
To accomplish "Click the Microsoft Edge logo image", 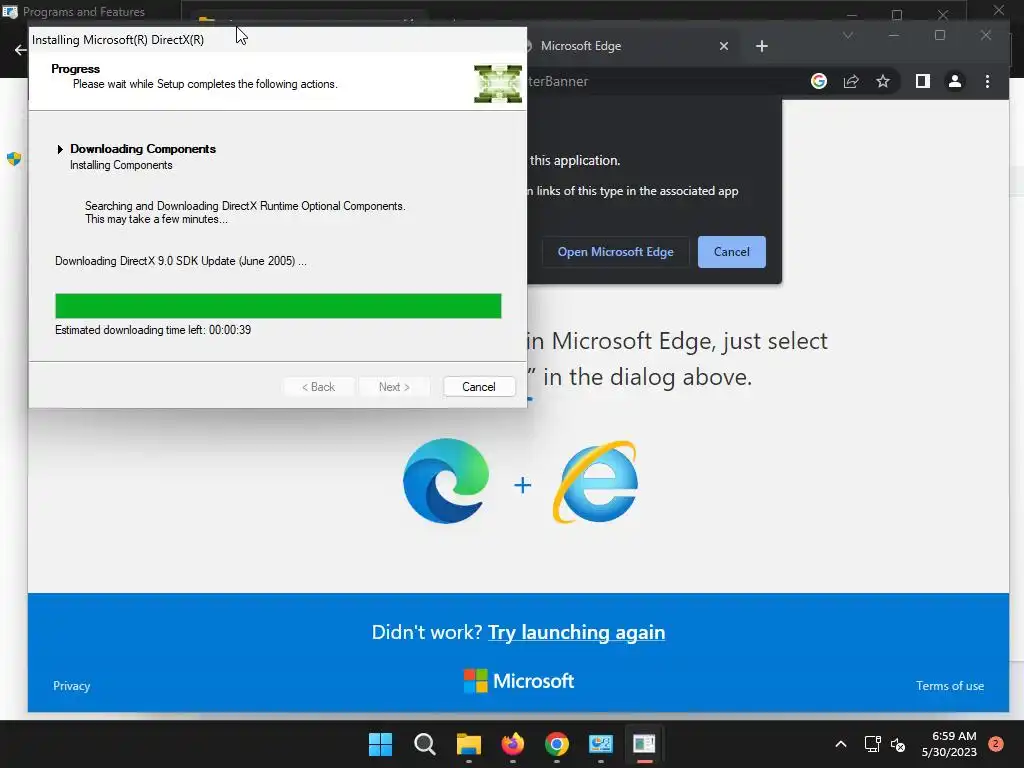I will point(445,481).
